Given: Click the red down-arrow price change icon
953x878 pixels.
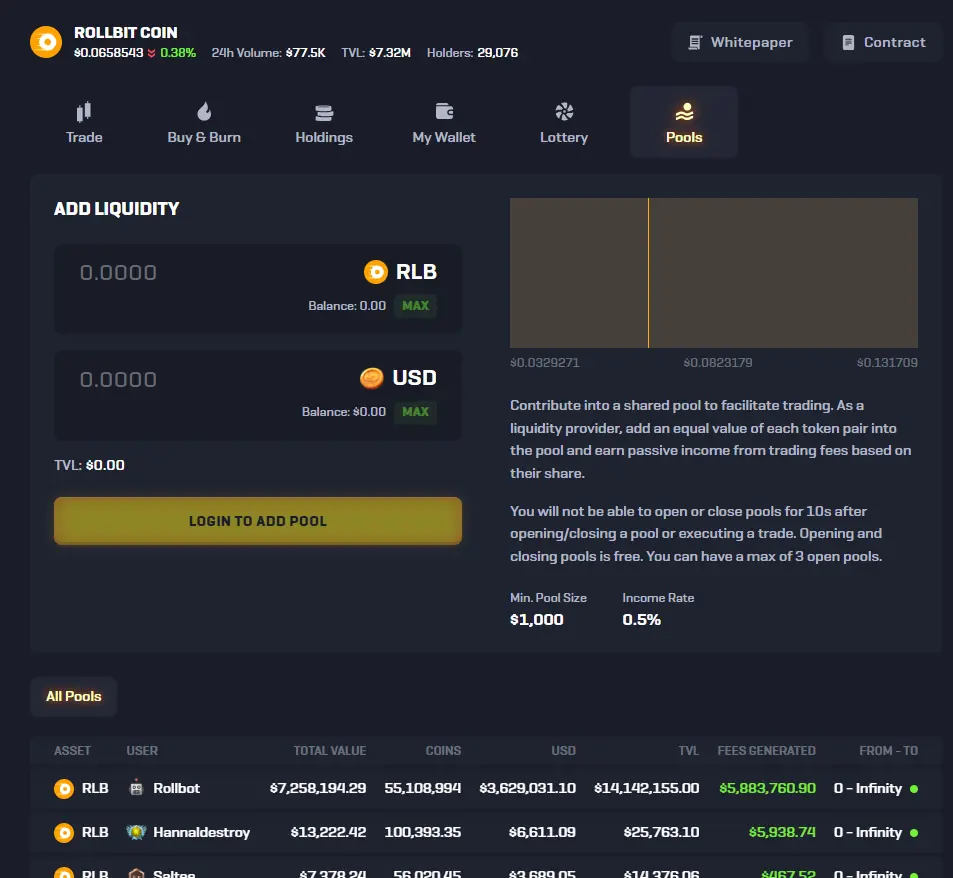Looking at the screenshot, I should click(x=151, y=53).
